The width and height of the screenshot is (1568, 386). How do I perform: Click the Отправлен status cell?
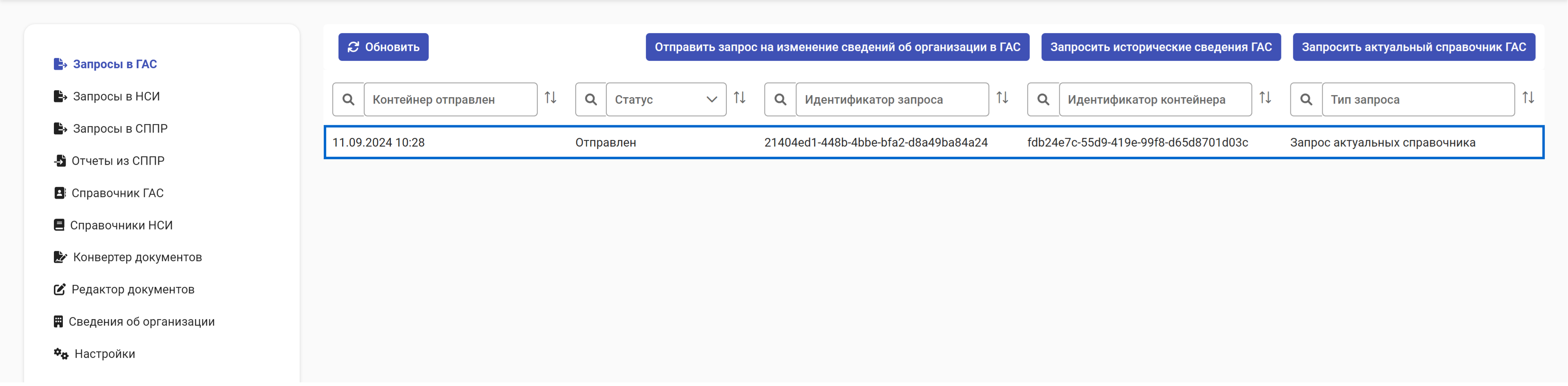[x=606, y=143]
